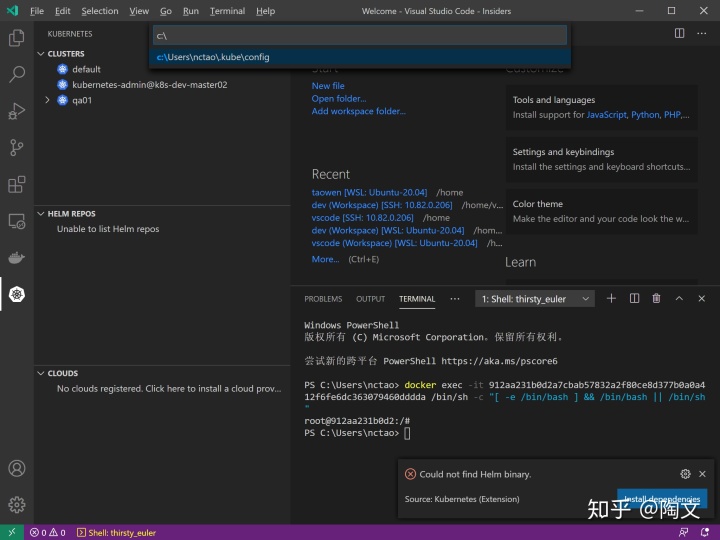Select the TERMINAL tab
Image resolution: width=720 pixels, height=540 pixels.
pos(417,299)
